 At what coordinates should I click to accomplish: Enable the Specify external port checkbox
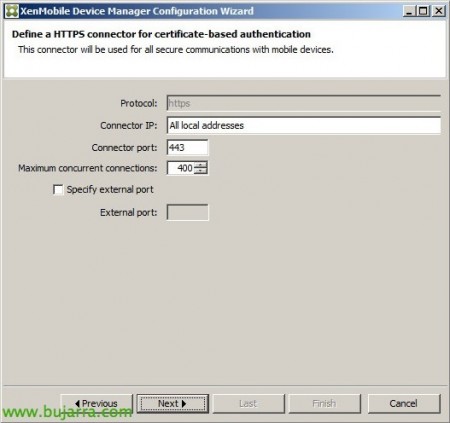(x=58, y=190)
